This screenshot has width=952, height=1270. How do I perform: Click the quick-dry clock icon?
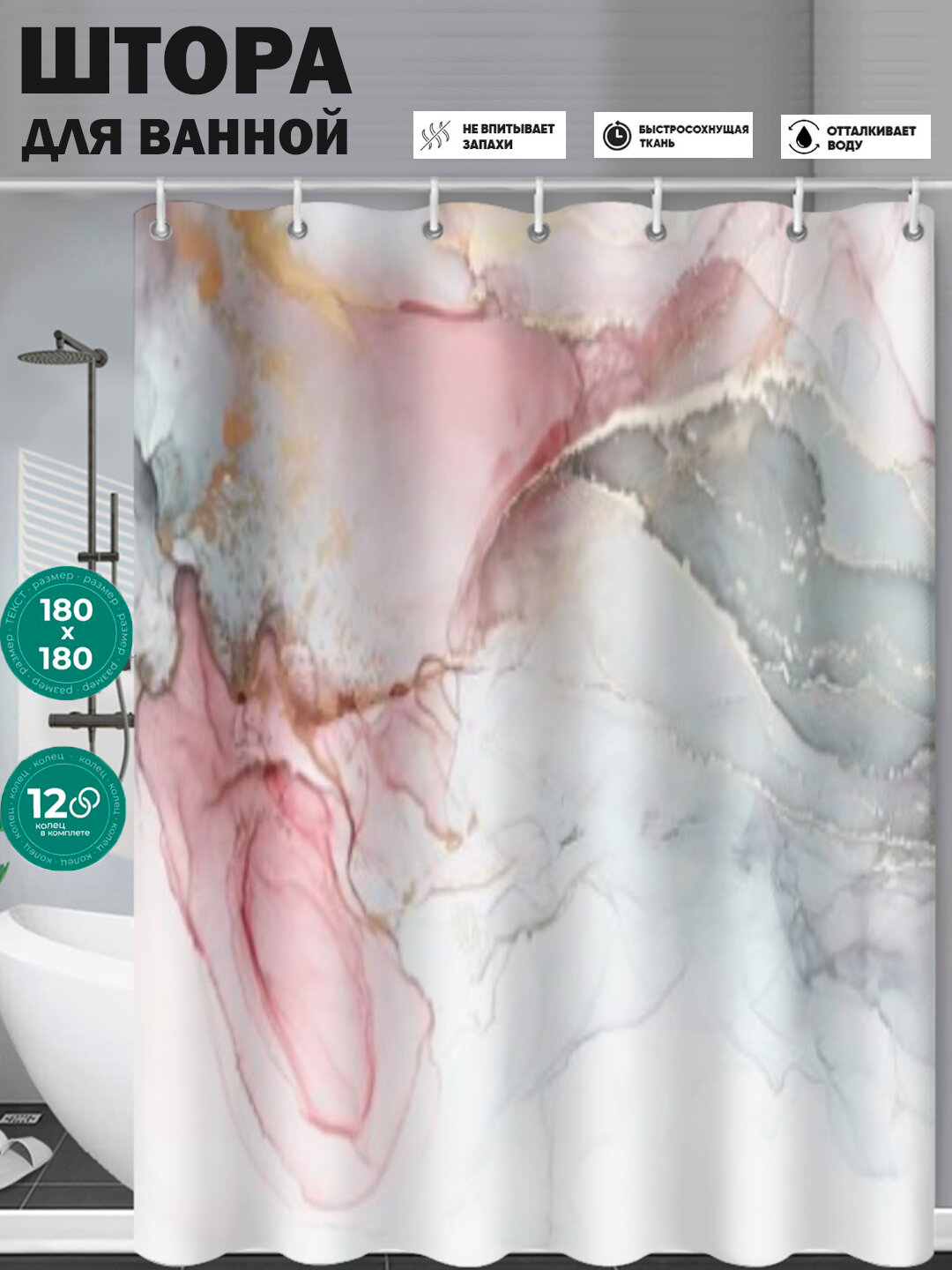(617, 136)
